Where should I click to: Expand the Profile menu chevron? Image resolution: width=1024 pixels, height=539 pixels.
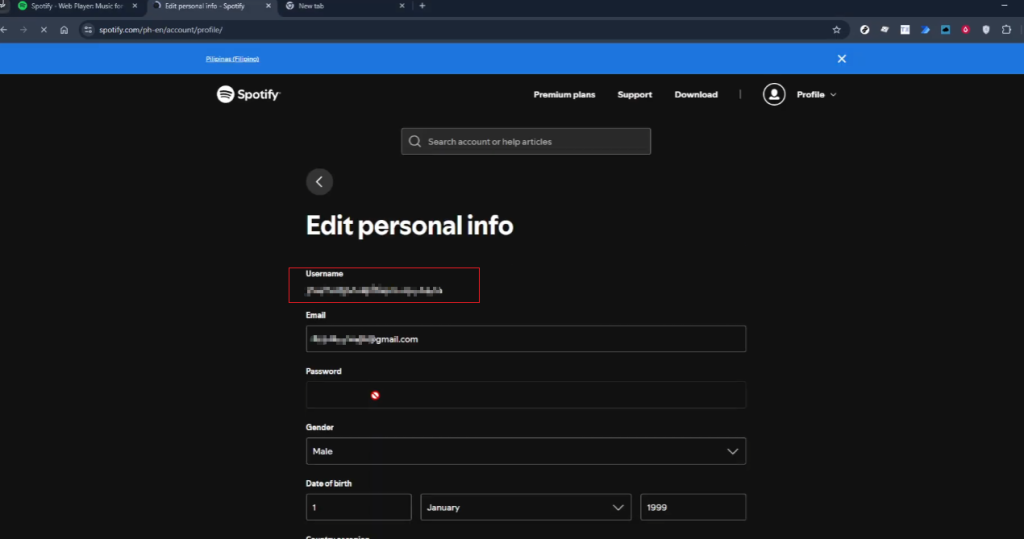coord(833,95)
